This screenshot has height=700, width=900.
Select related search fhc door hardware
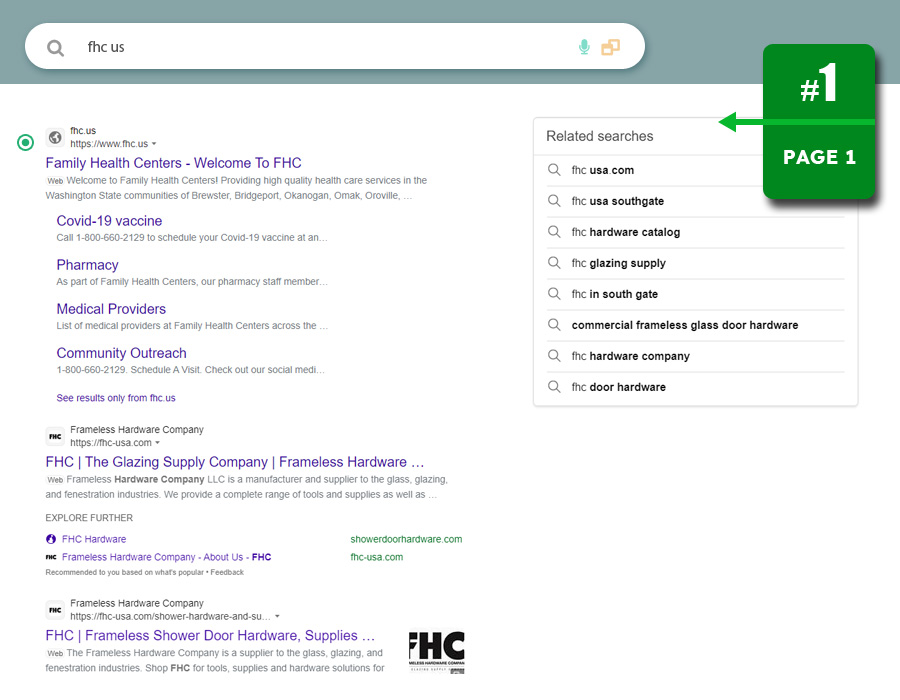point(619,387)
